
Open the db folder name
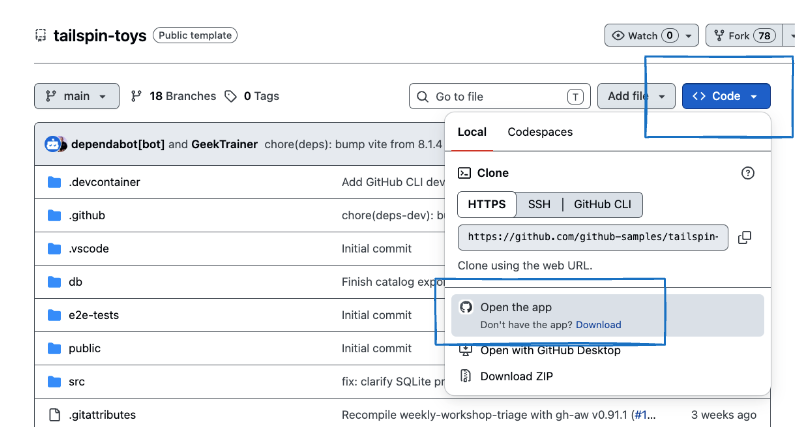[x=75, y=282]
